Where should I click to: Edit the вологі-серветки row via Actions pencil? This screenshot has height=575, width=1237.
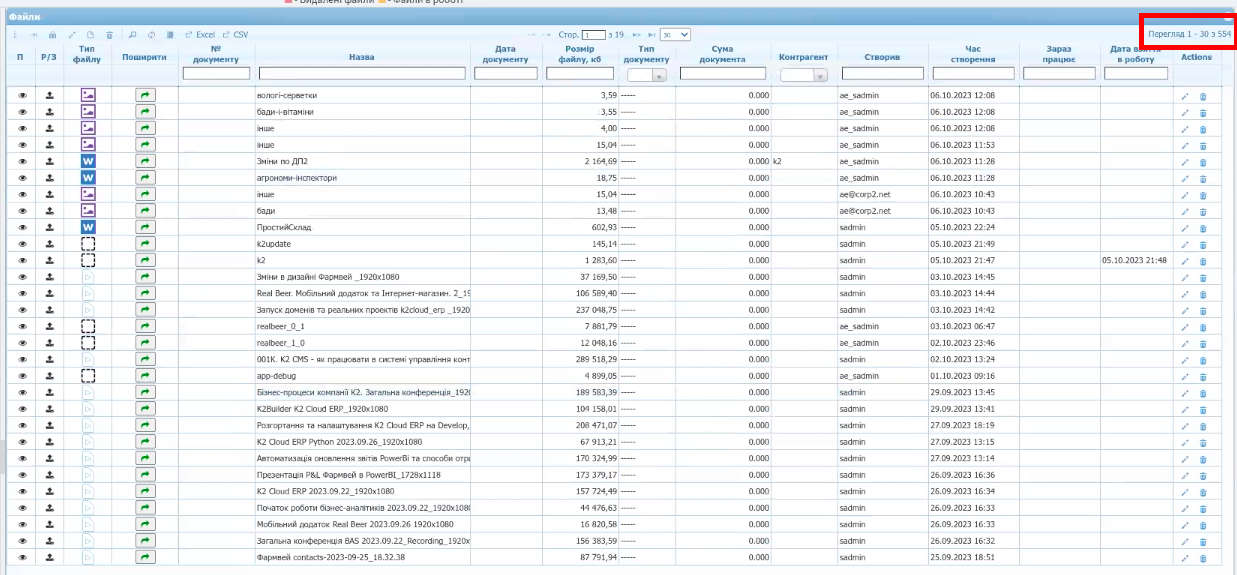[1185, 96]
